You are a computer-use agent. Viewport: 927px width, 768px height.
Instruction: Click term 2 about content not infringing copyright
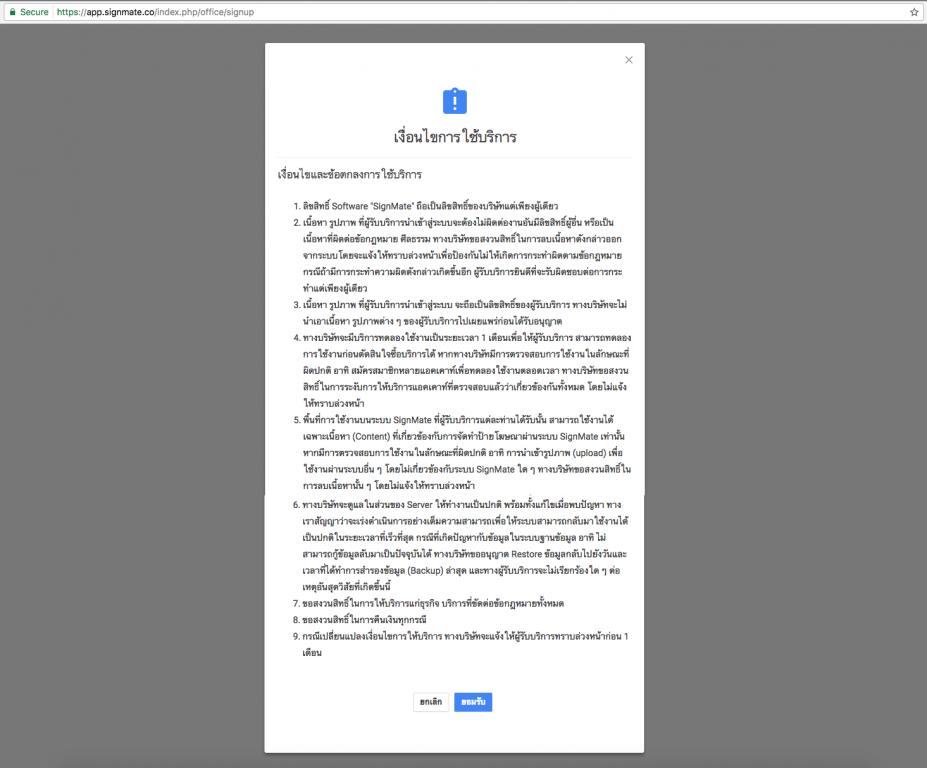pos(464,255)
